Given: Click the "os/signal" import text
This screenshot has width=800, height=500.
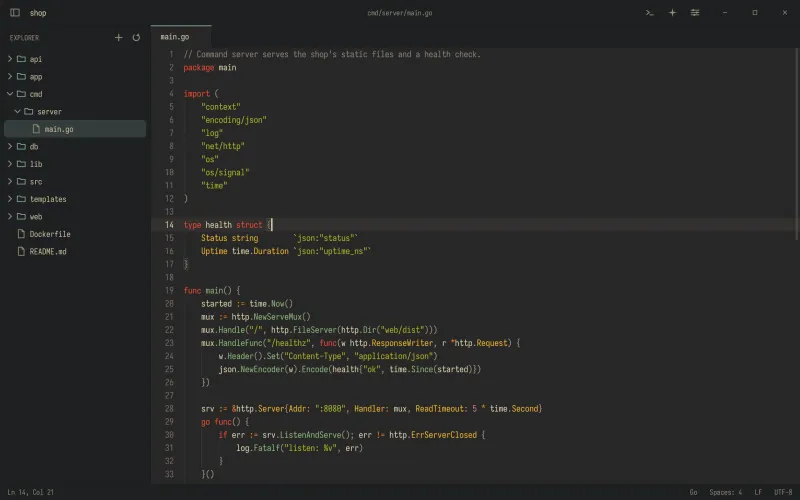Looking at the screenshot, I should click(x=225, y=172).
